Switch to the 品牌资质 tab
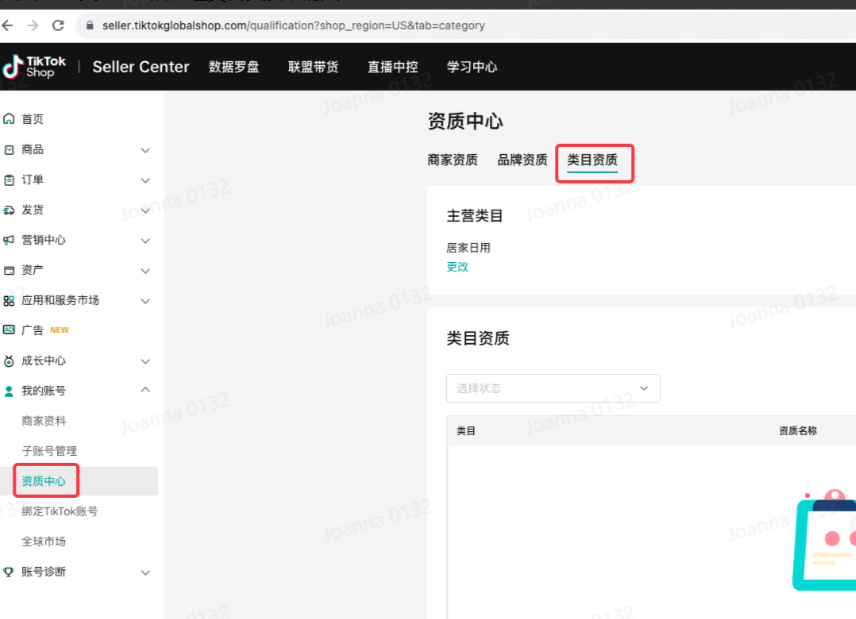 point(522,160)
